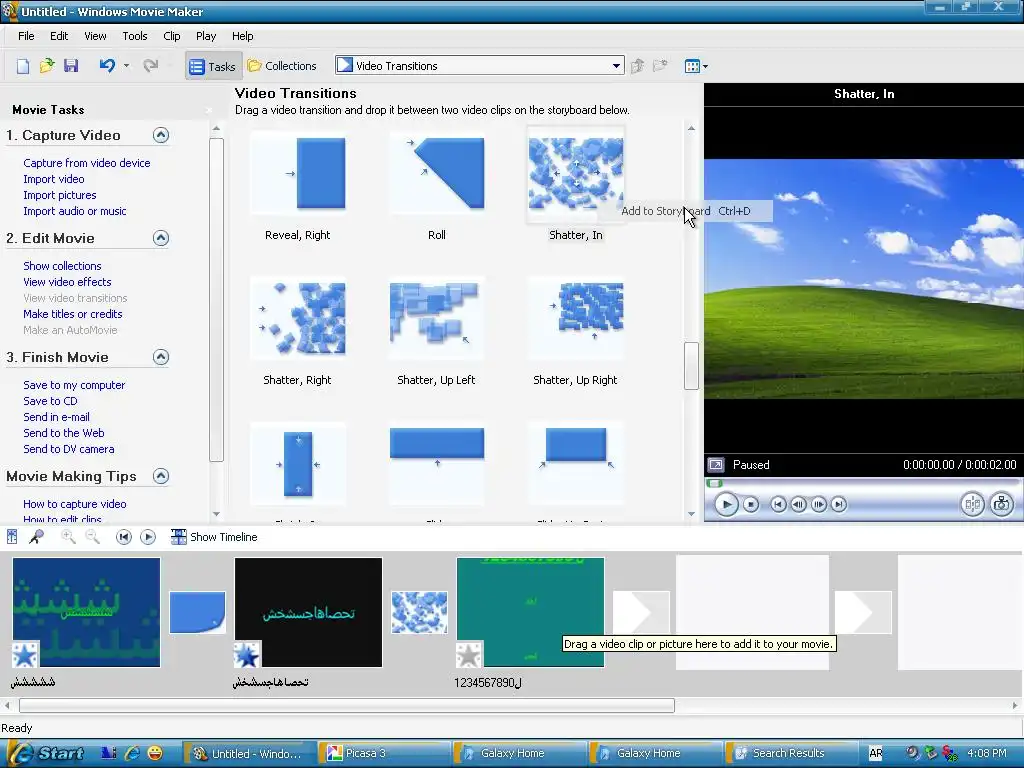Screen dimensions: 1024x768
Task: Open the Views dropdown button
Action: 696,66
